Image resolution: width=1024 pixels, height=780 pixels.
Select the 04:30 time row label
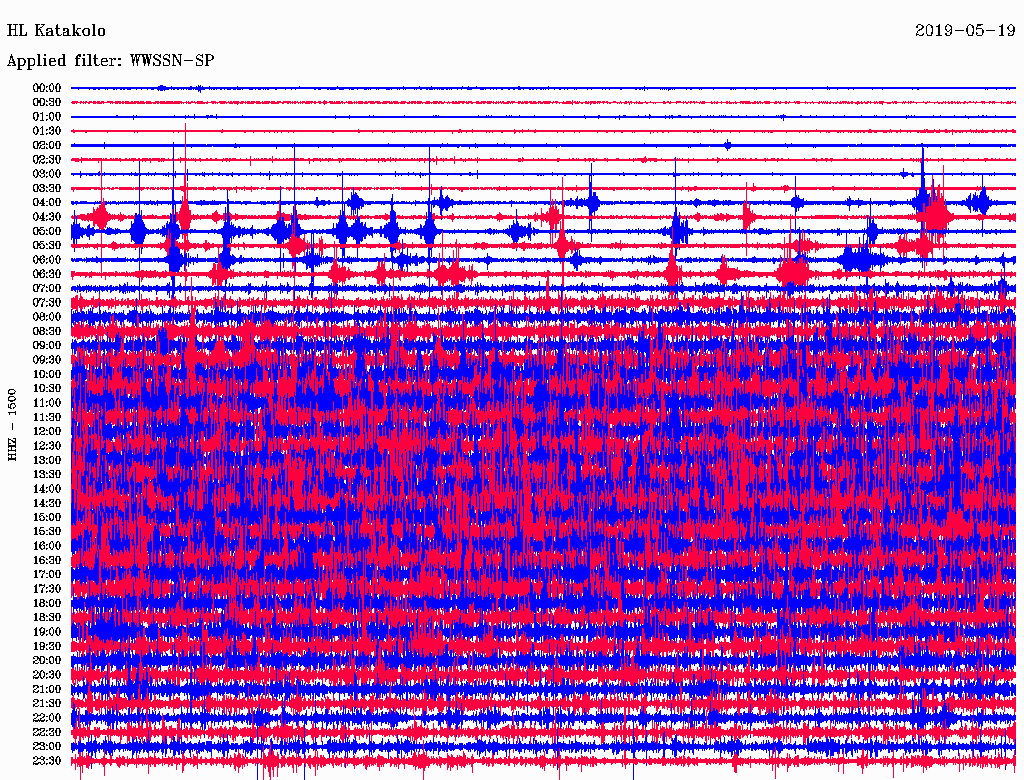click(47, 217)
